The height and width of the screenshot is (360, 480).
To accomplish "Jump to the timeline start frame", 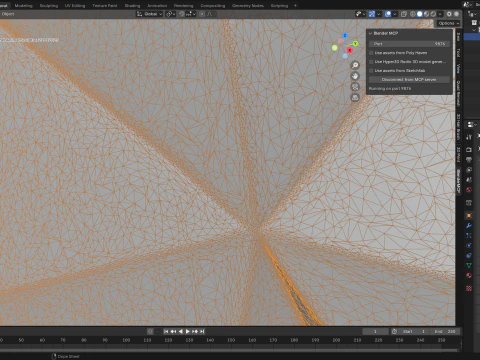I will click(x=166, y=331).
